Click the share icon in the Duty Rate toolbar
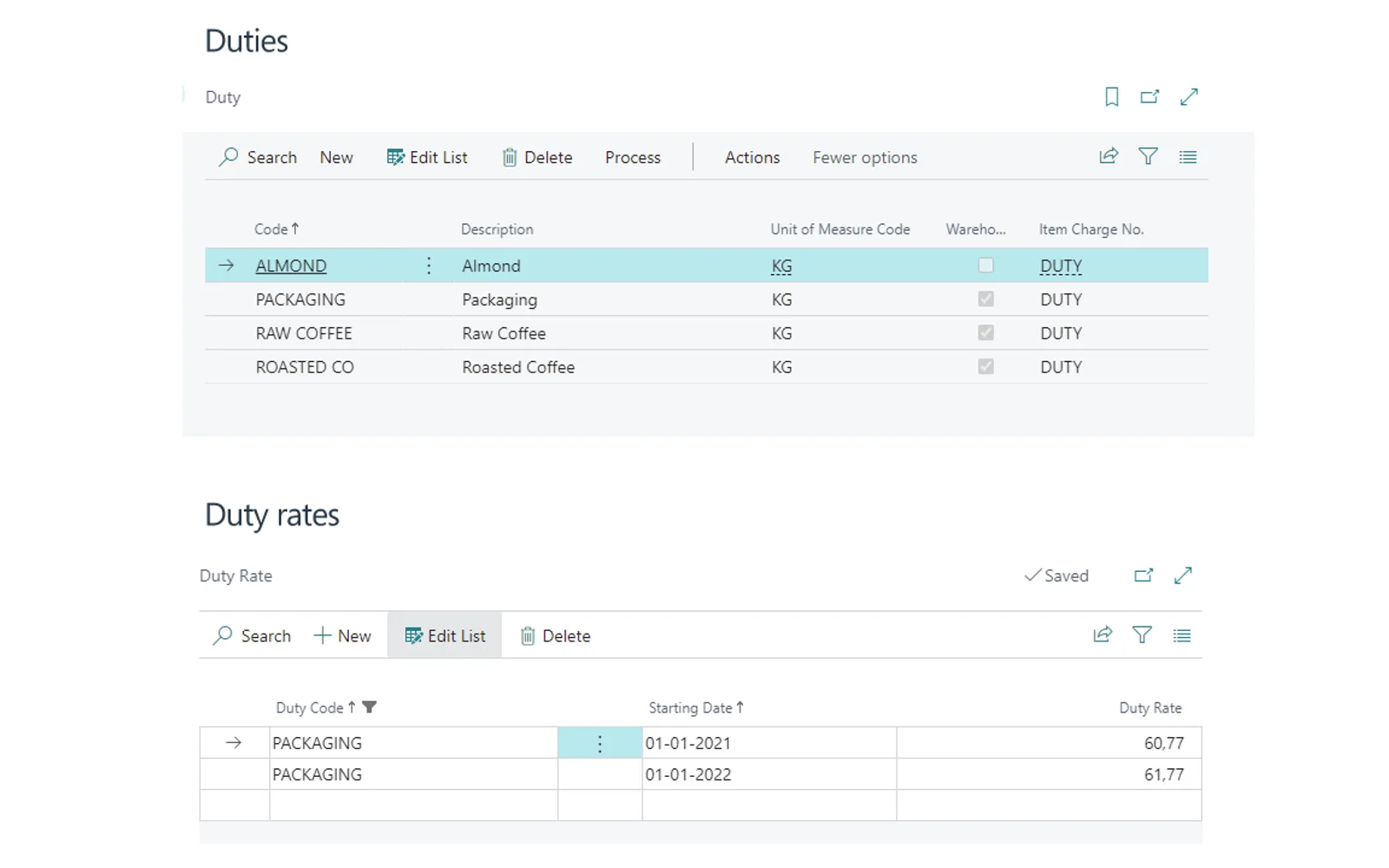Screen dimensions: 1389x868 1103,635
